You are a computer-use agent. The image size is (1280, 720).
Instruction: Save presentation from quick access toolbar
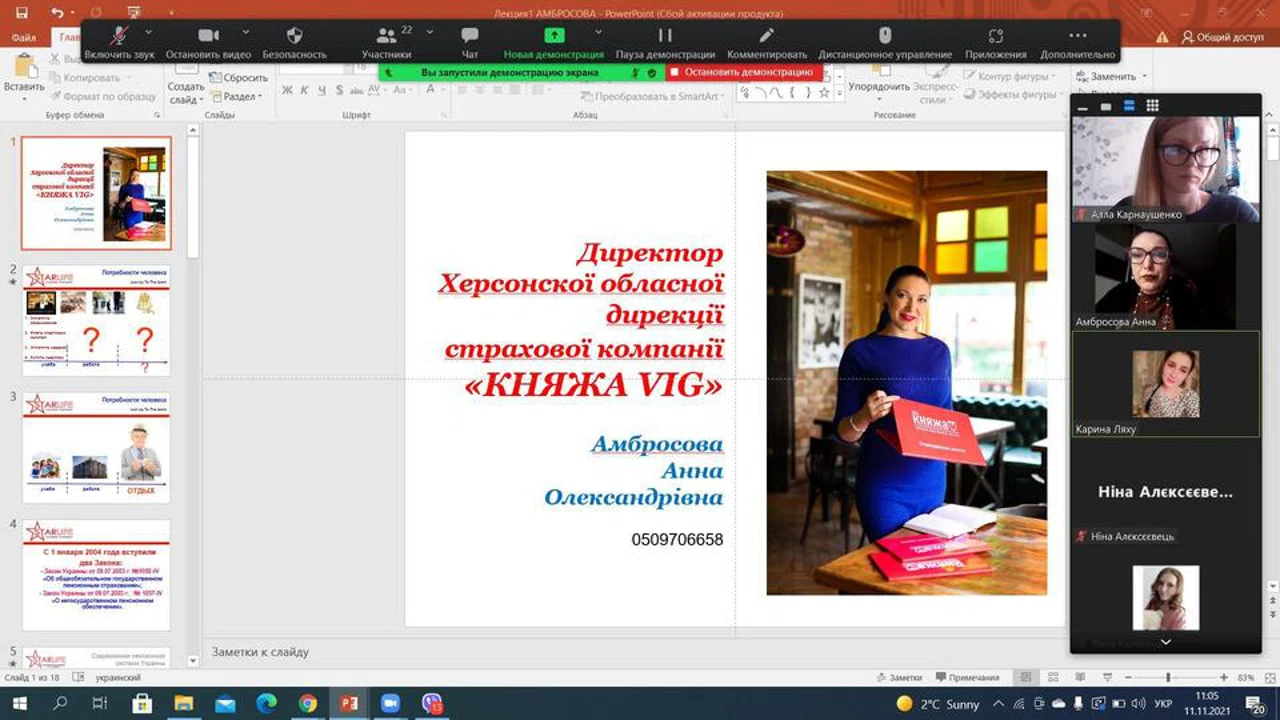(x=22, y=13)
